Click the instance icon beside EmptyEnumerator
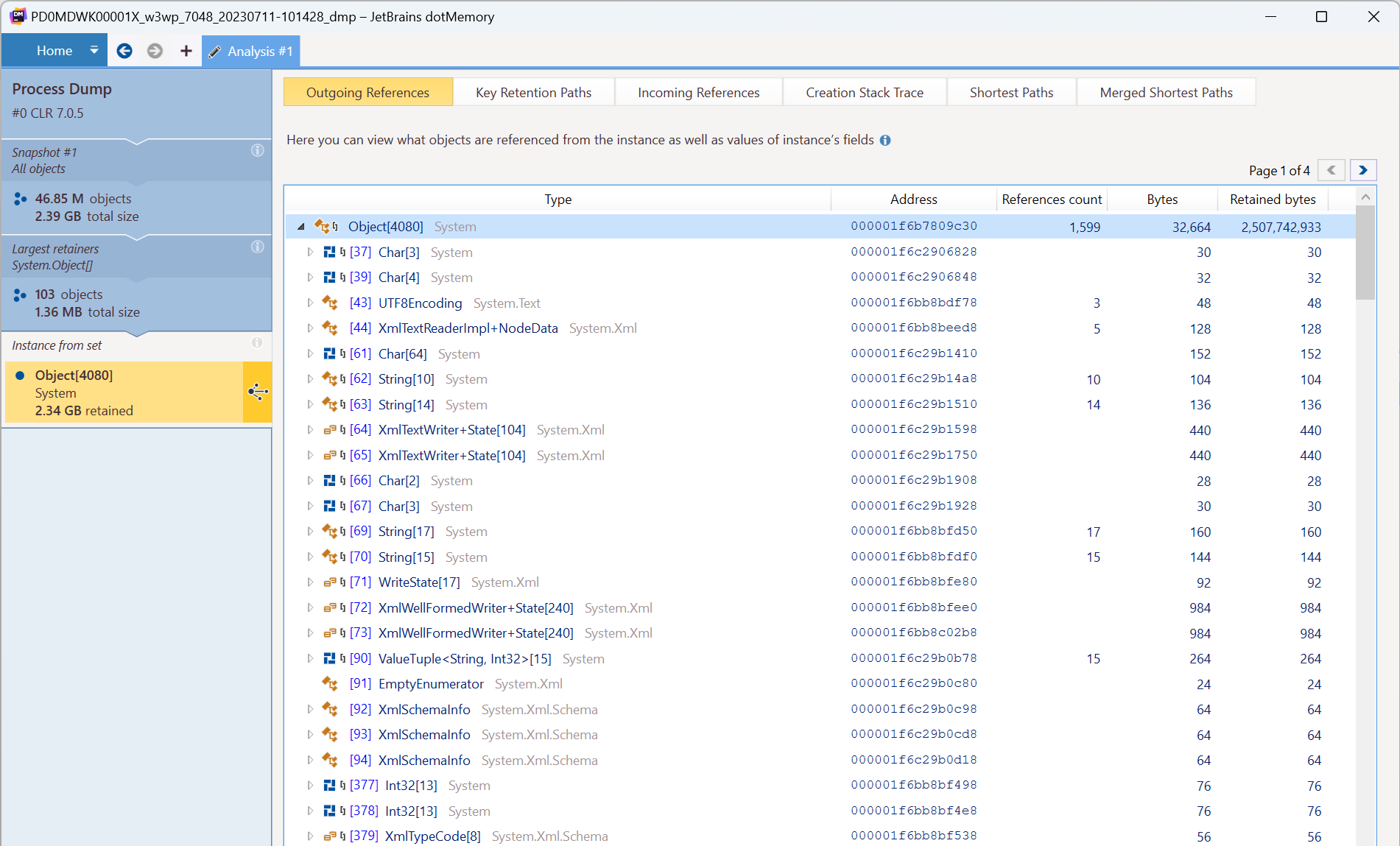This screenshot has width=1400, height=846. (329, 683)
